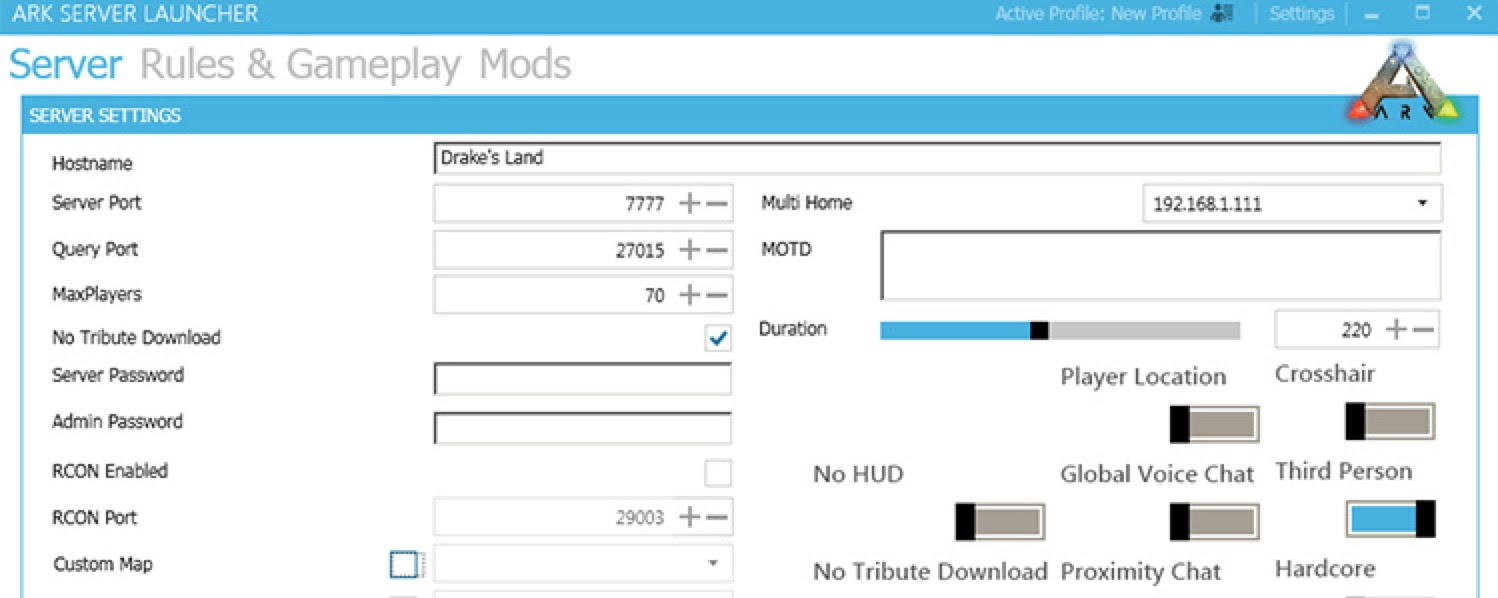Image resolution: width=1498 pixels, height=598 pixels.
Task: Decrease MaxPlayers with minus
Action: [716, 295]
